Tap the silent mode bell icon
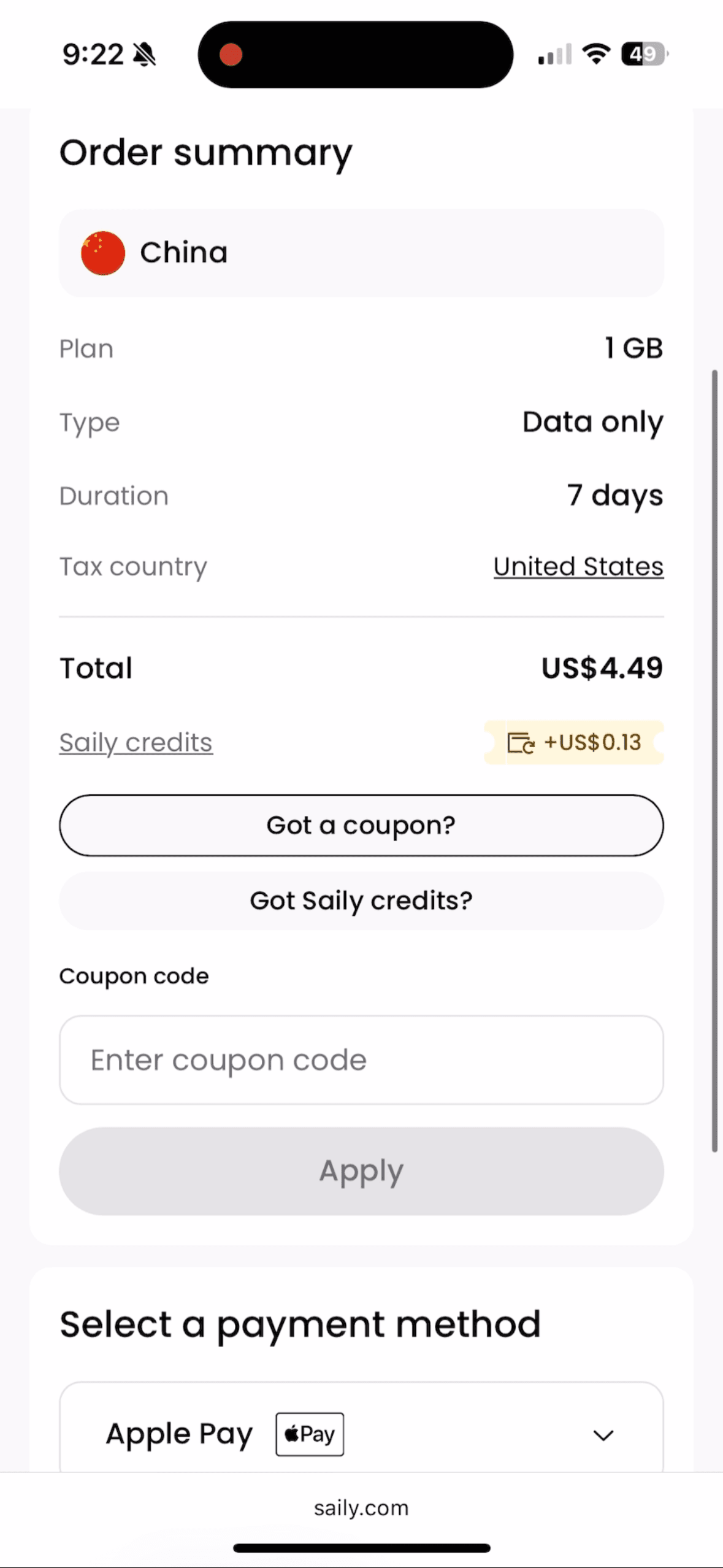The height and width of the screenshot is (1568, 723). 145,55
